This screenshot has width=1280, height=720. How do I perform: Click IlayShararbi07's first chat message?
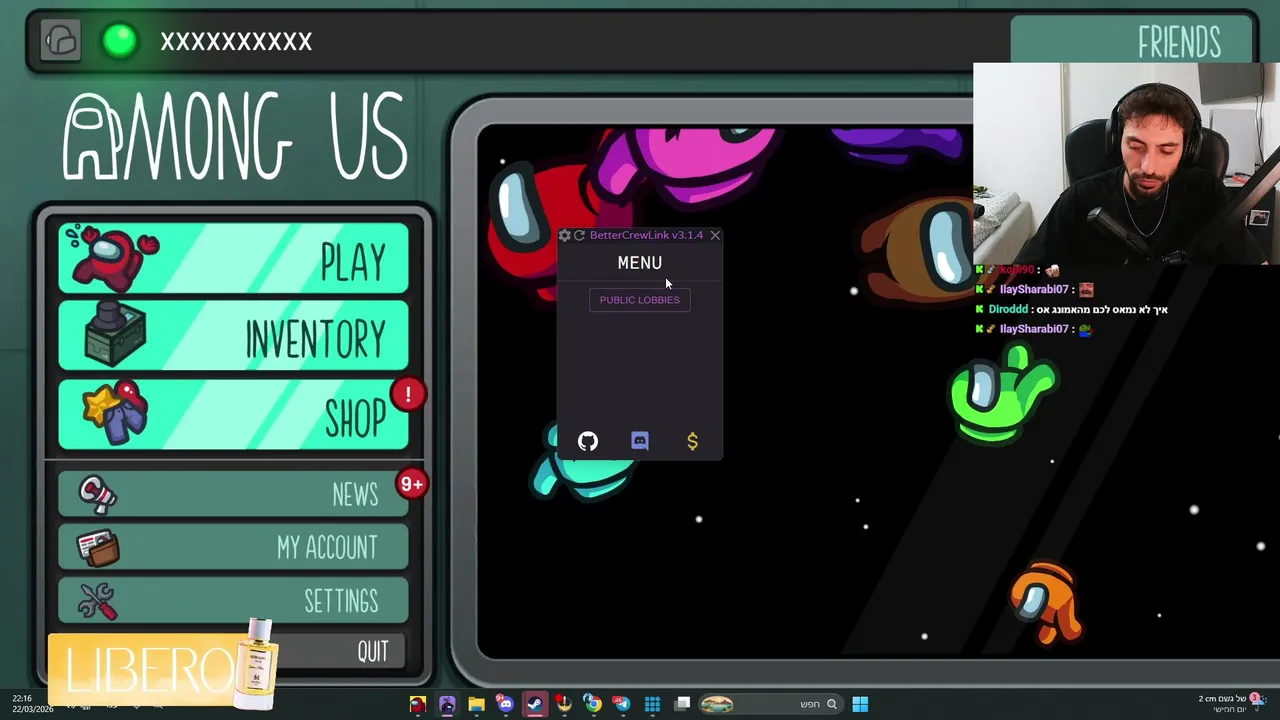1037,289
